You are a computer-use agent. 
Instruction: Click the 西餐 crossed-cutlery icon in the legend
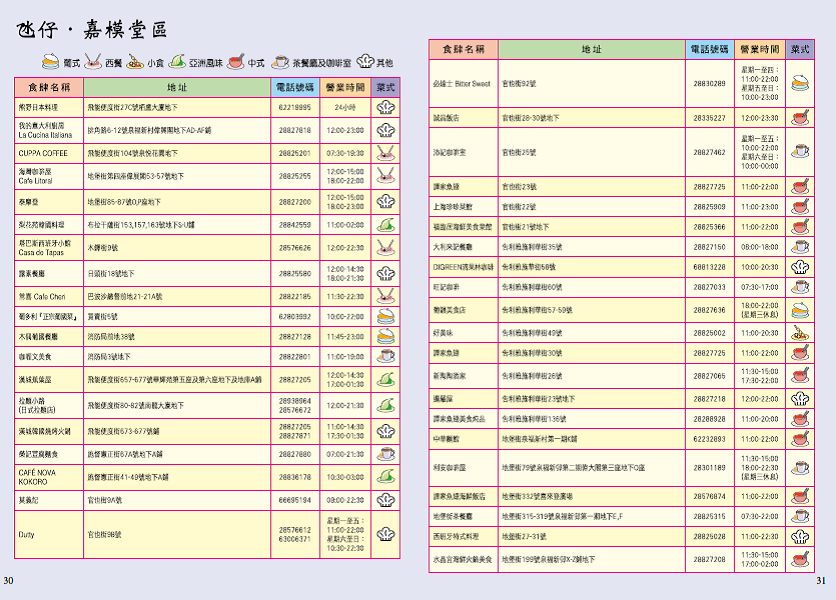(x=93, y=62)
